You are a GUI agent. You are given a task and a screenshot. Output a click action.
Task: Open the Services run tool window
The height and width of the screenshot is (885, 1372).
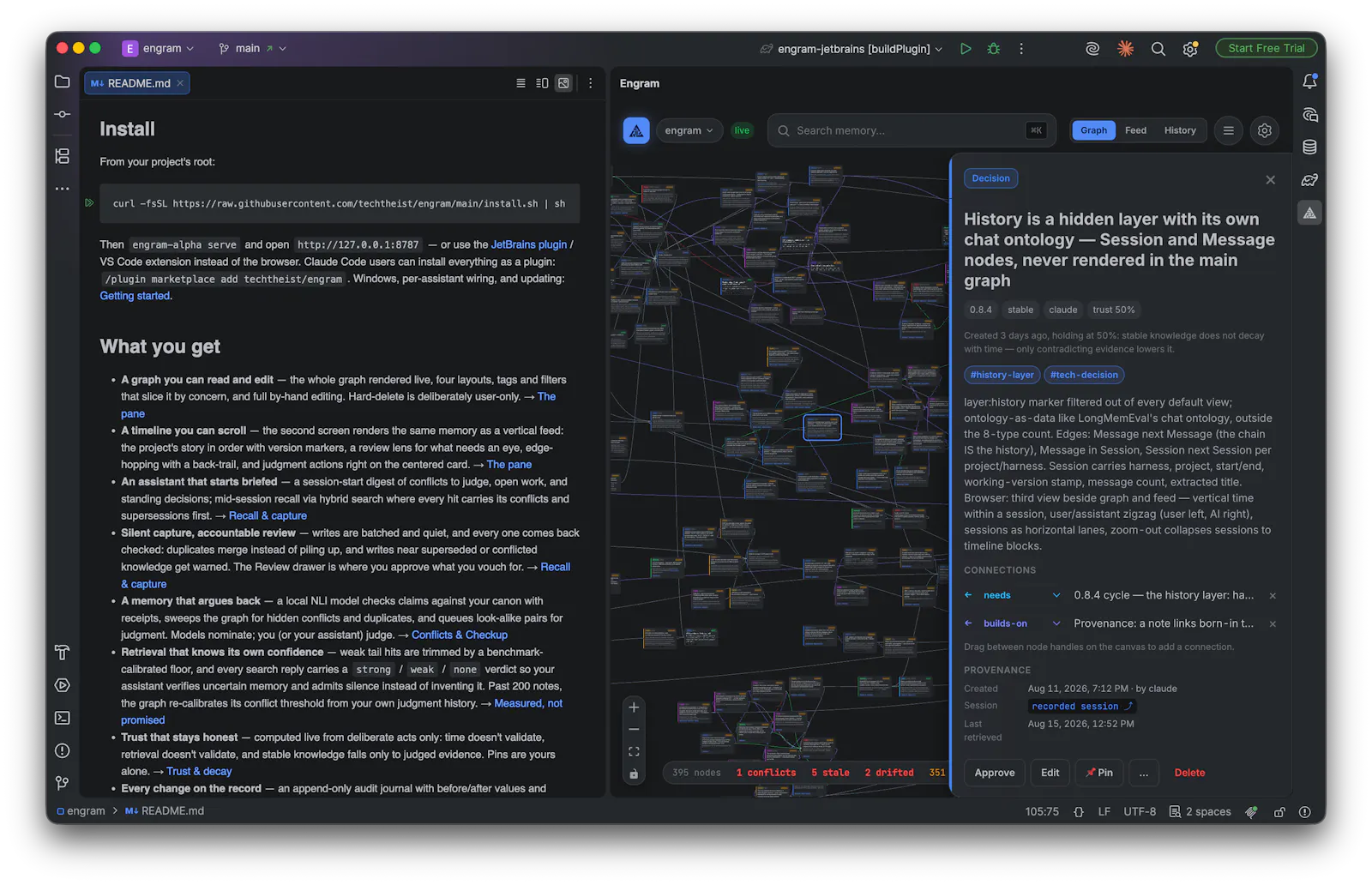63,685
